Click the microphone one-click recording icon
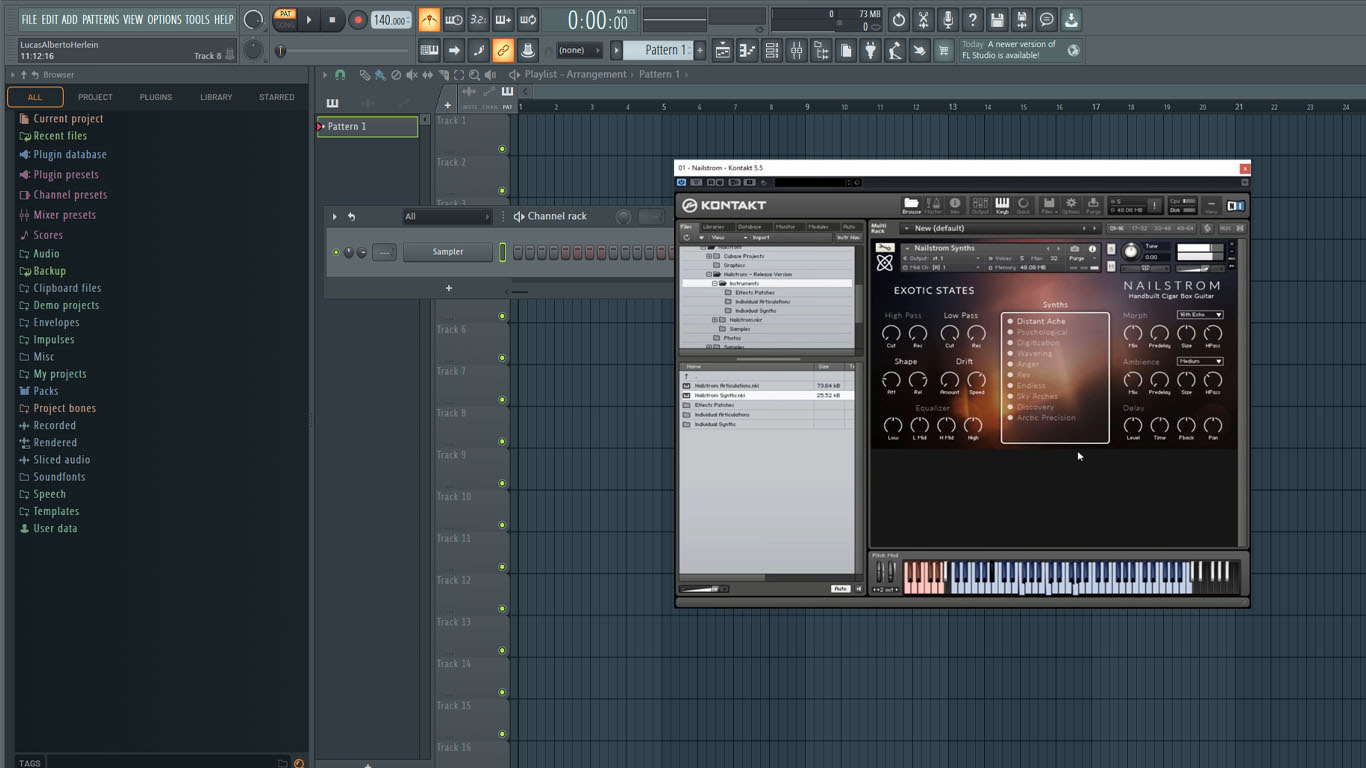1366x768 pixels. (x=947, y=20)
